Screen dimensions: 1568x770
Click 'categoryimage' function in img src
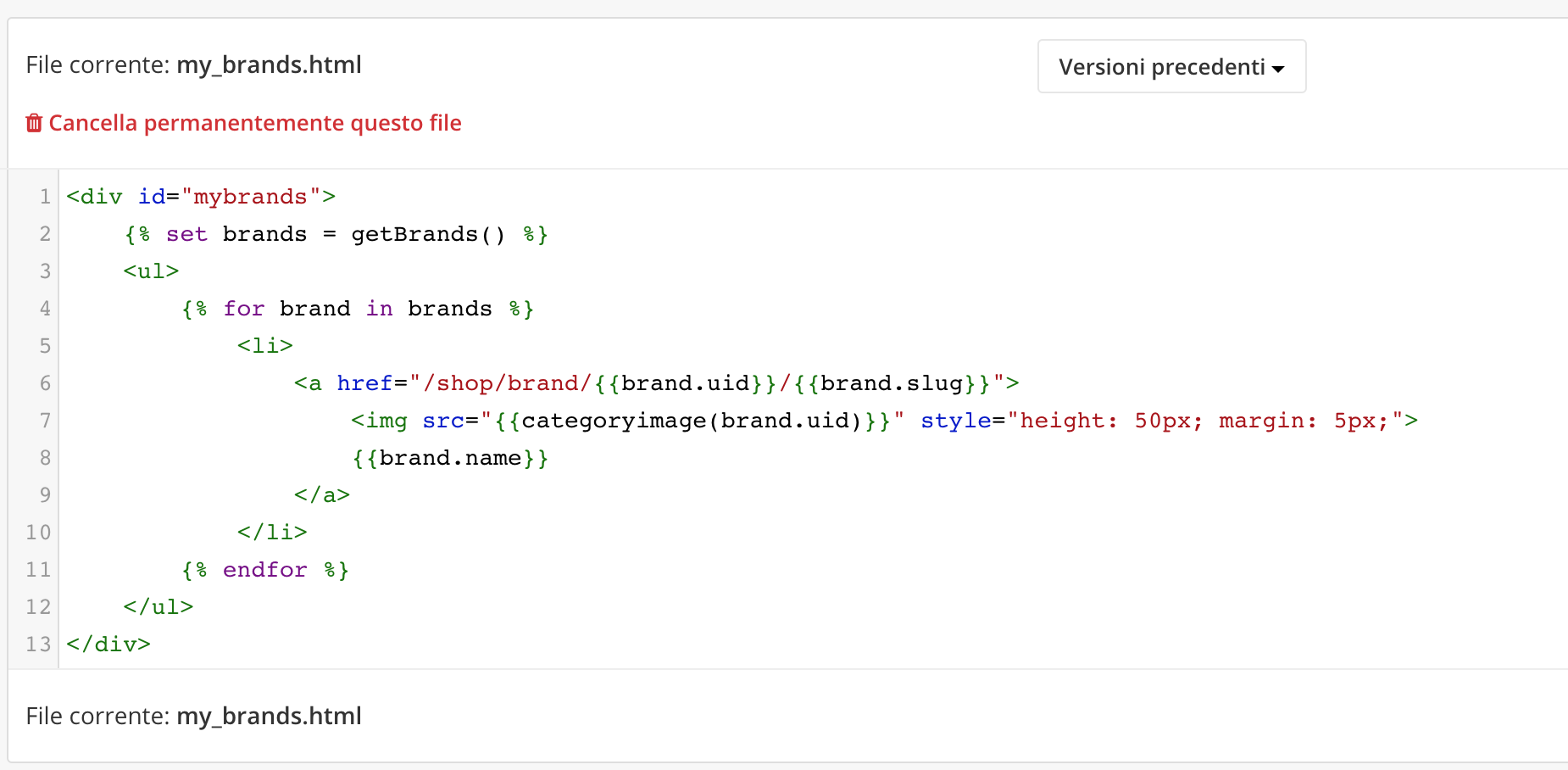coord(614,421)
